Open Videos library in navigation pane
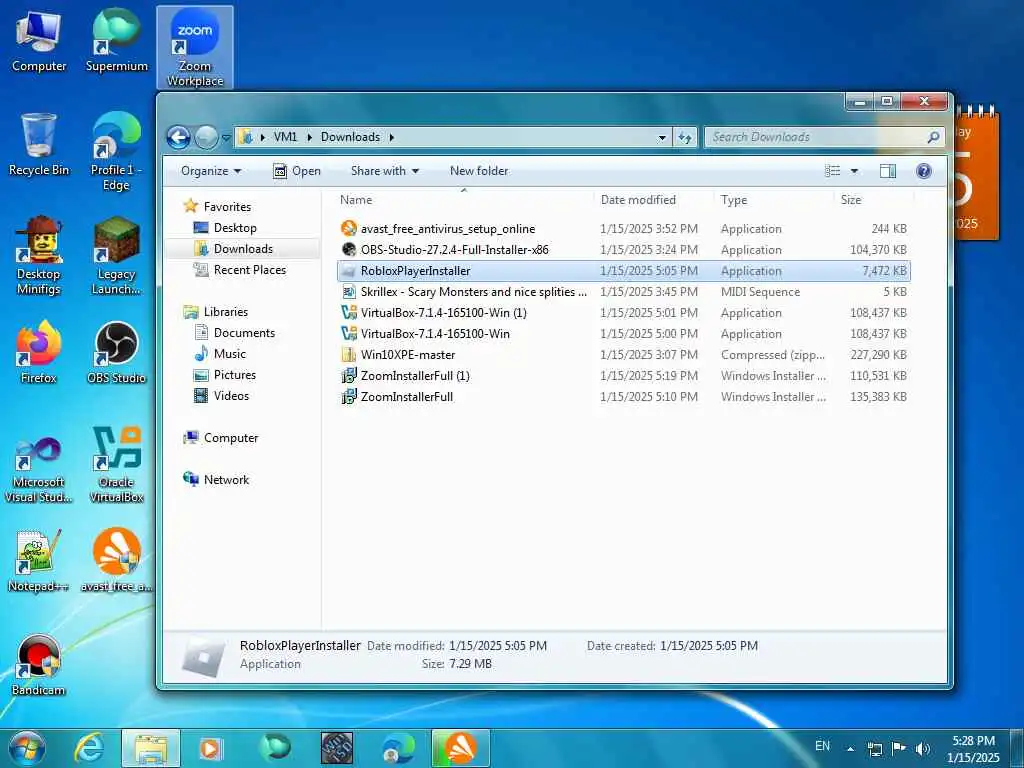Screen dimensions: 1024x768 (x=231, y=396)
